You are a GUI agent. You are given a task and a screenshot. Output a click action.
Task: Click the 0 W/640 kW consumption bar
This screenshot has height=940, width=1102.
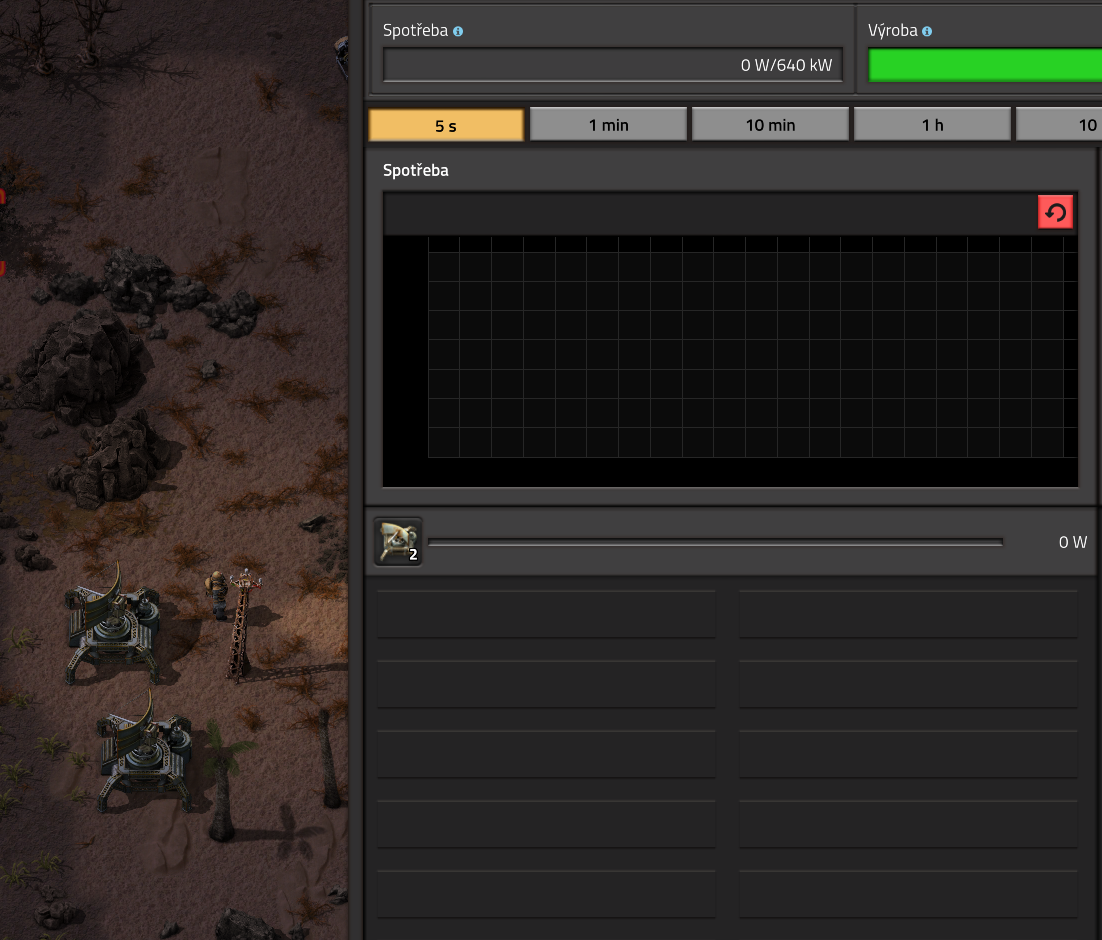(612, 66)
